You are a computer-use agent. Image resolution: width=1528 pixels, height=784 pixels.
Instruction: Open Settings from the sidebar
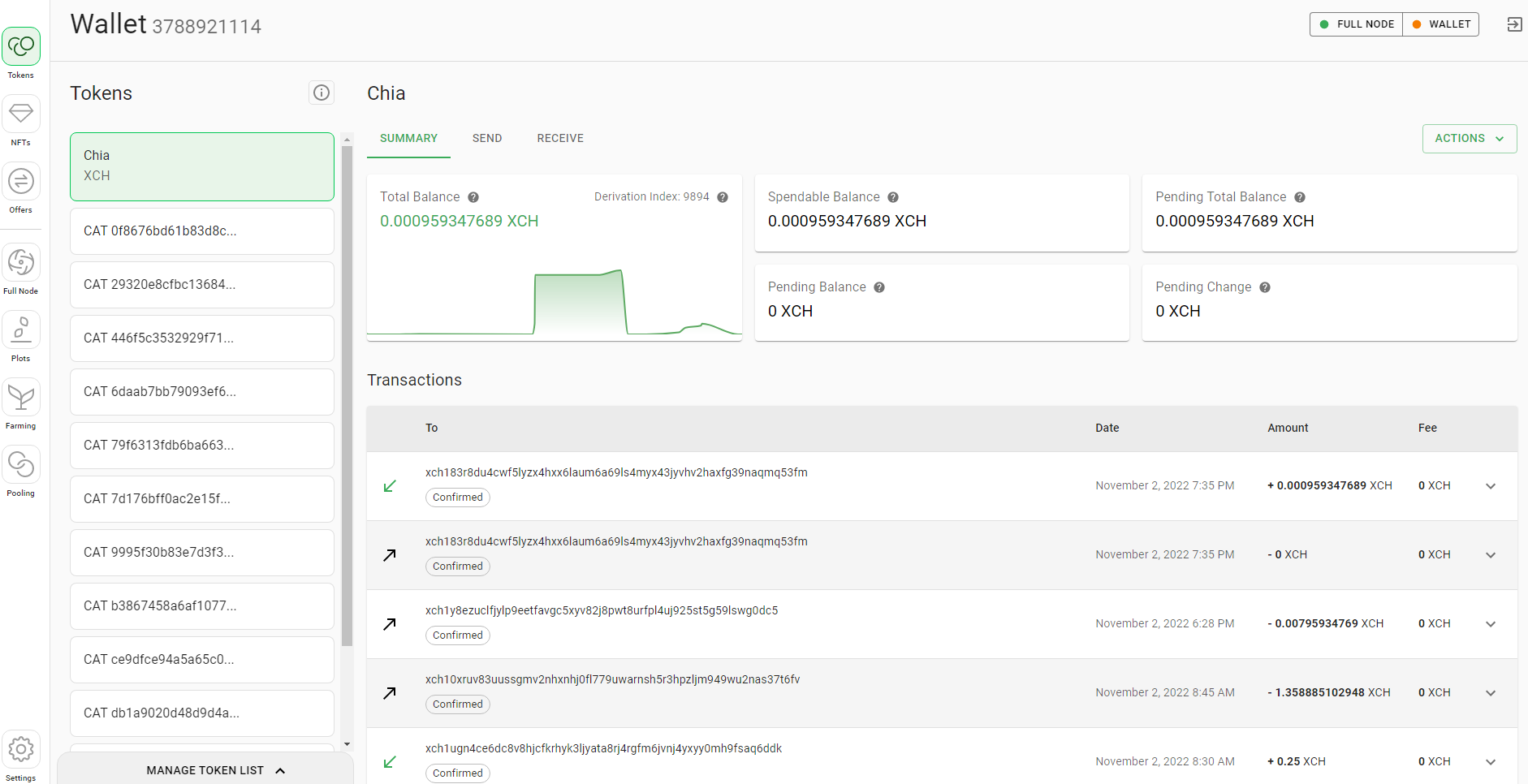[20, 749]
